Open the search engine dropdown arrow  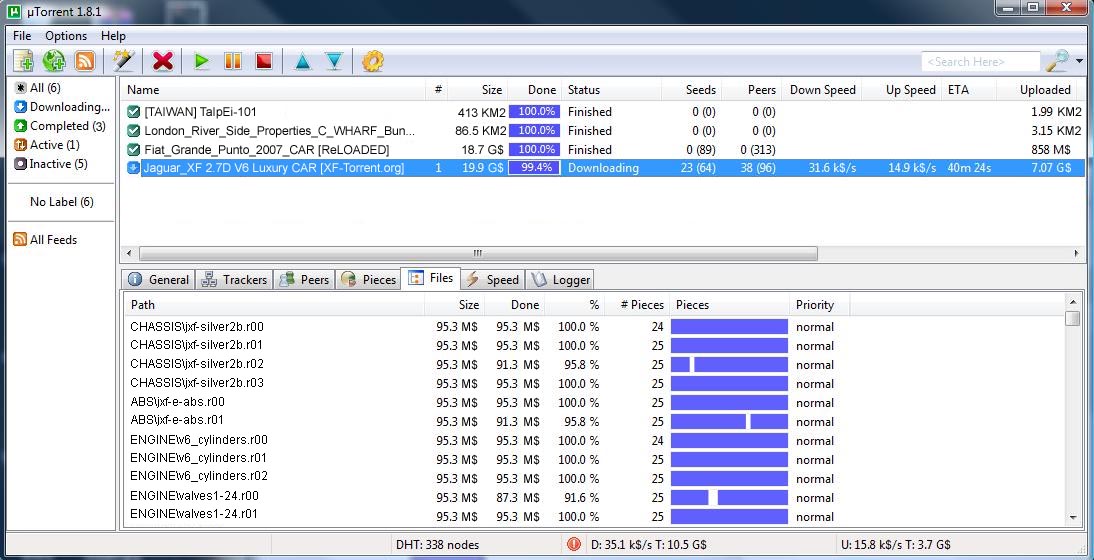[1079, 62]
